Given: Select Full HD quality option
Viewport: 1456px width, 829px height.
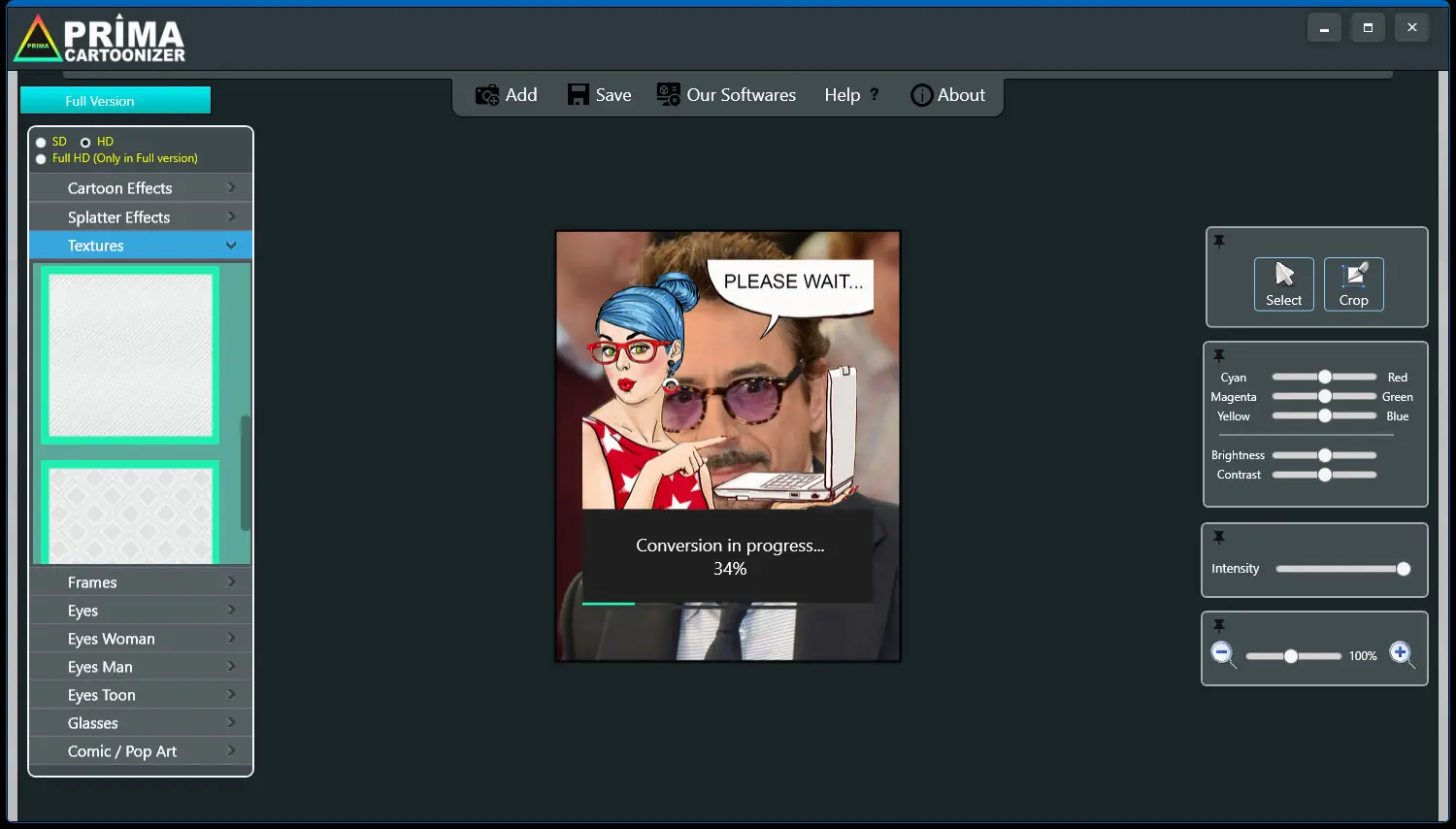Looking at the screenshot, I should click(x=41, y=159).
